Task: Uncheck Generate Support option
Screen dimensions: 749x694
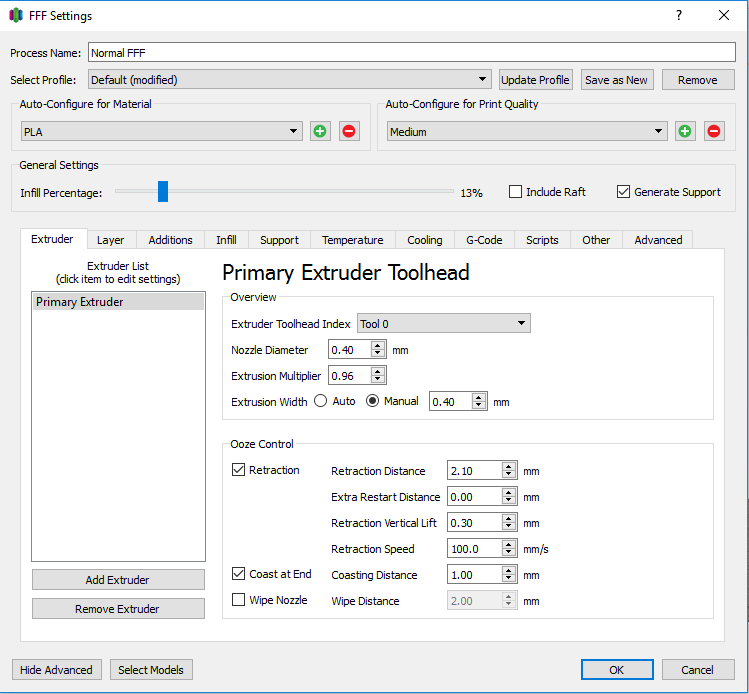Action: [x=624, y=192]
